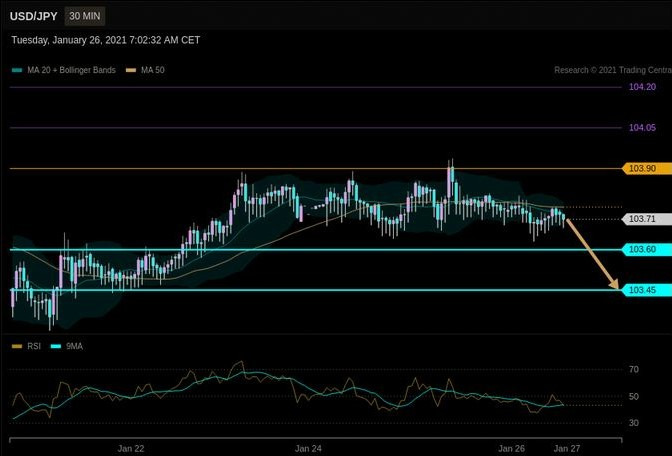This screenshot has width=672, height=456.
Task: Click the USD/JPY symbol title
Action: click(x=33, y=16)
